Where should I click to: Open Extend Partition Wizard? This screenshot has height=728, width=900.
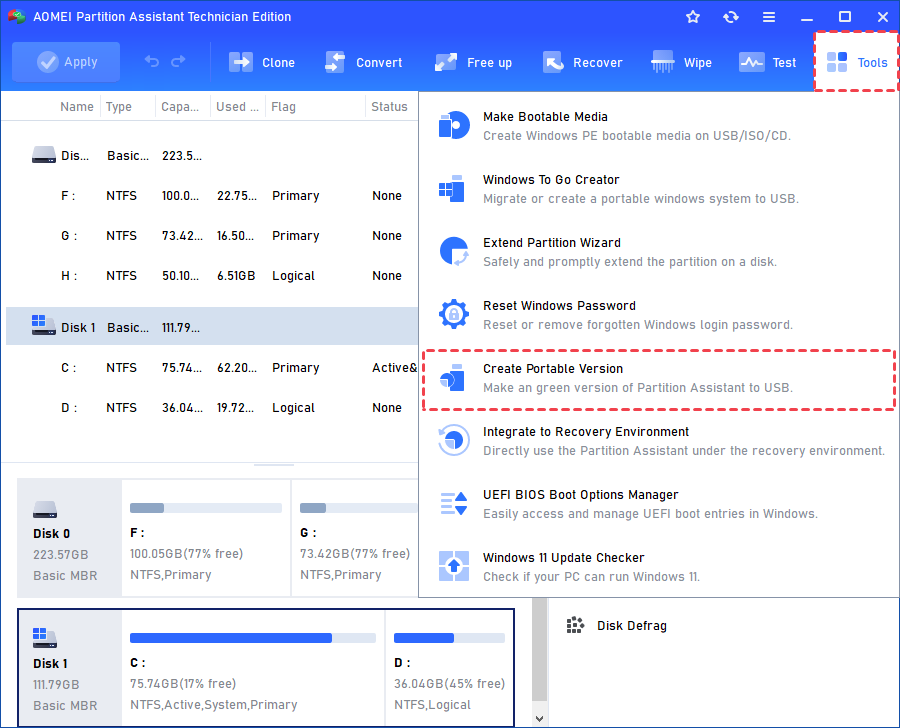click(x=659, y=252)
